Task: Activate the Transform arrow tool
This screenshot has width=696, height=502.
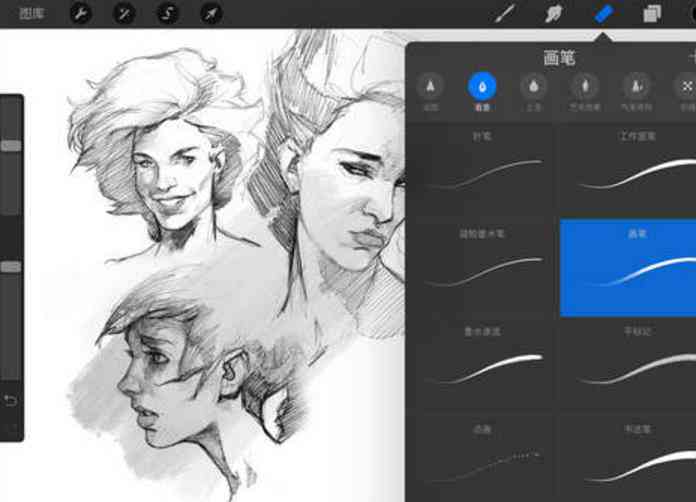Action: click(211, 14)
